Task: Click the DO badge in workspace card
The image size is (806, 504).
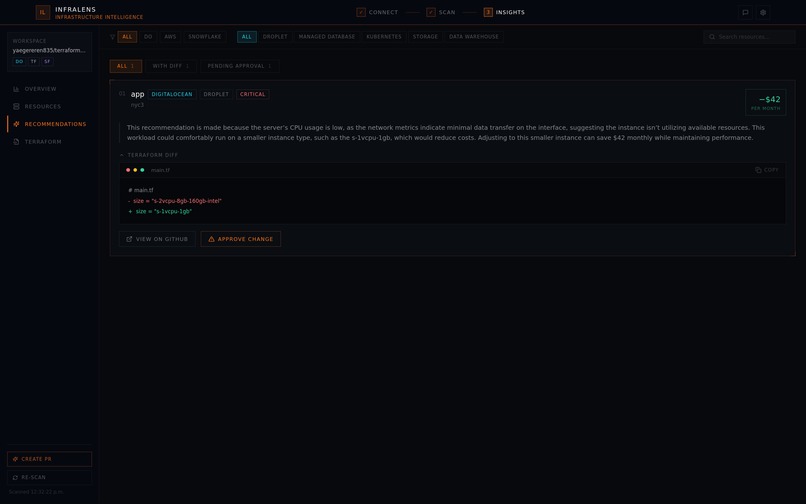Action: point(19,61)
